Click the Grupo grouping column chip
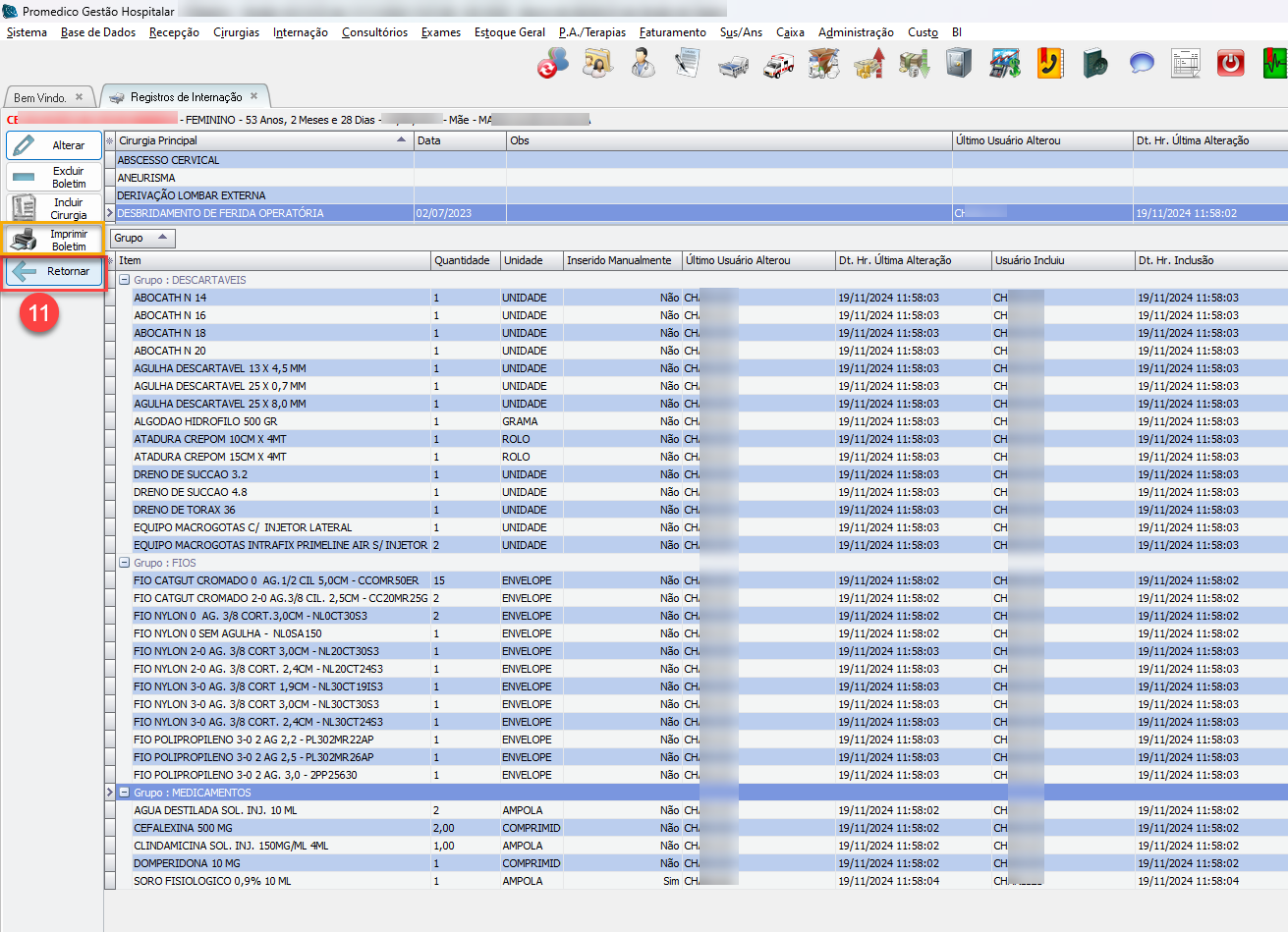The width and height of the screenshot is (1288, 932). point(141,238)
